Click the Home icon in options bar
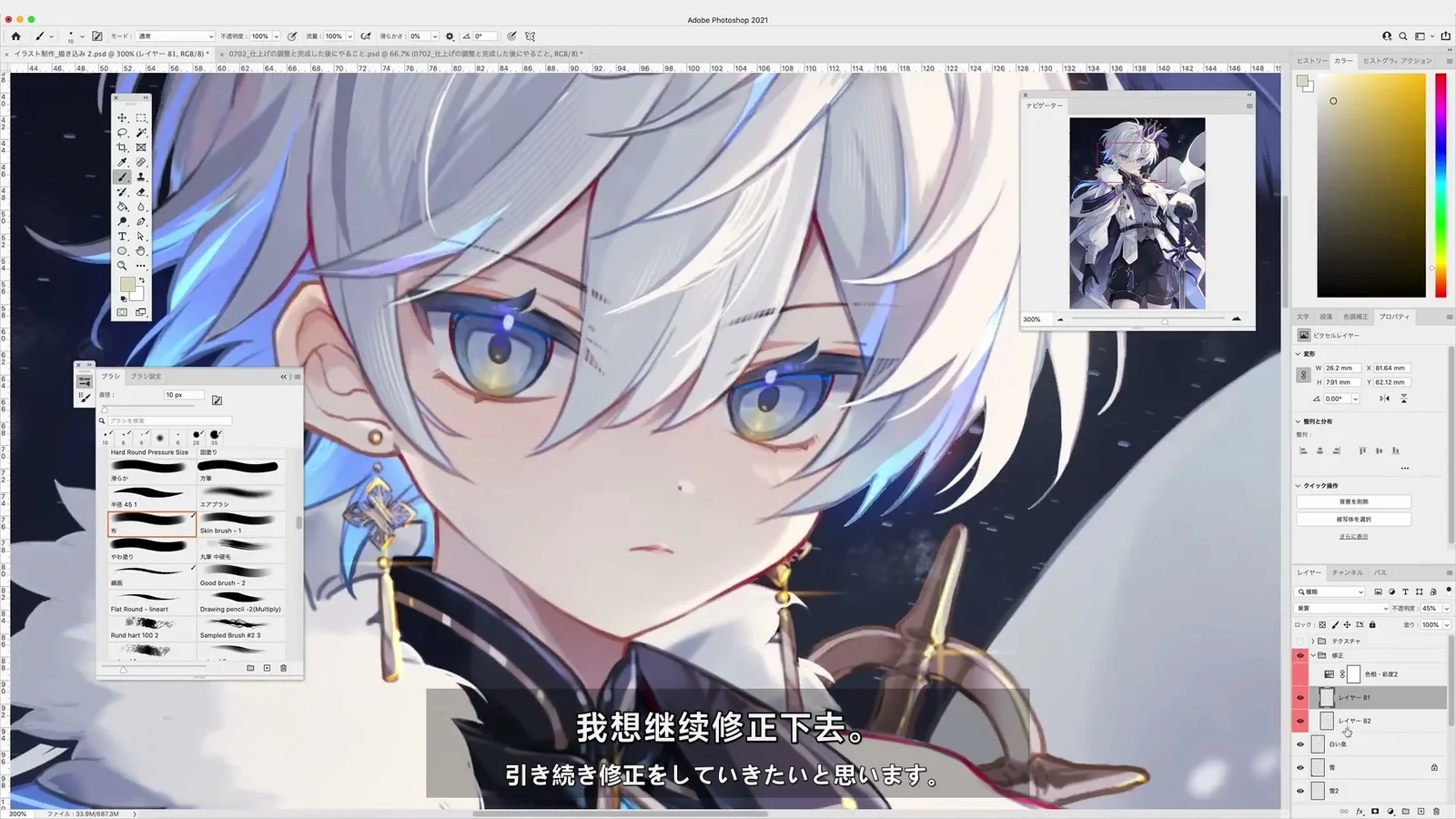This screenshot has height=819, width=1456. click(15, 36)
